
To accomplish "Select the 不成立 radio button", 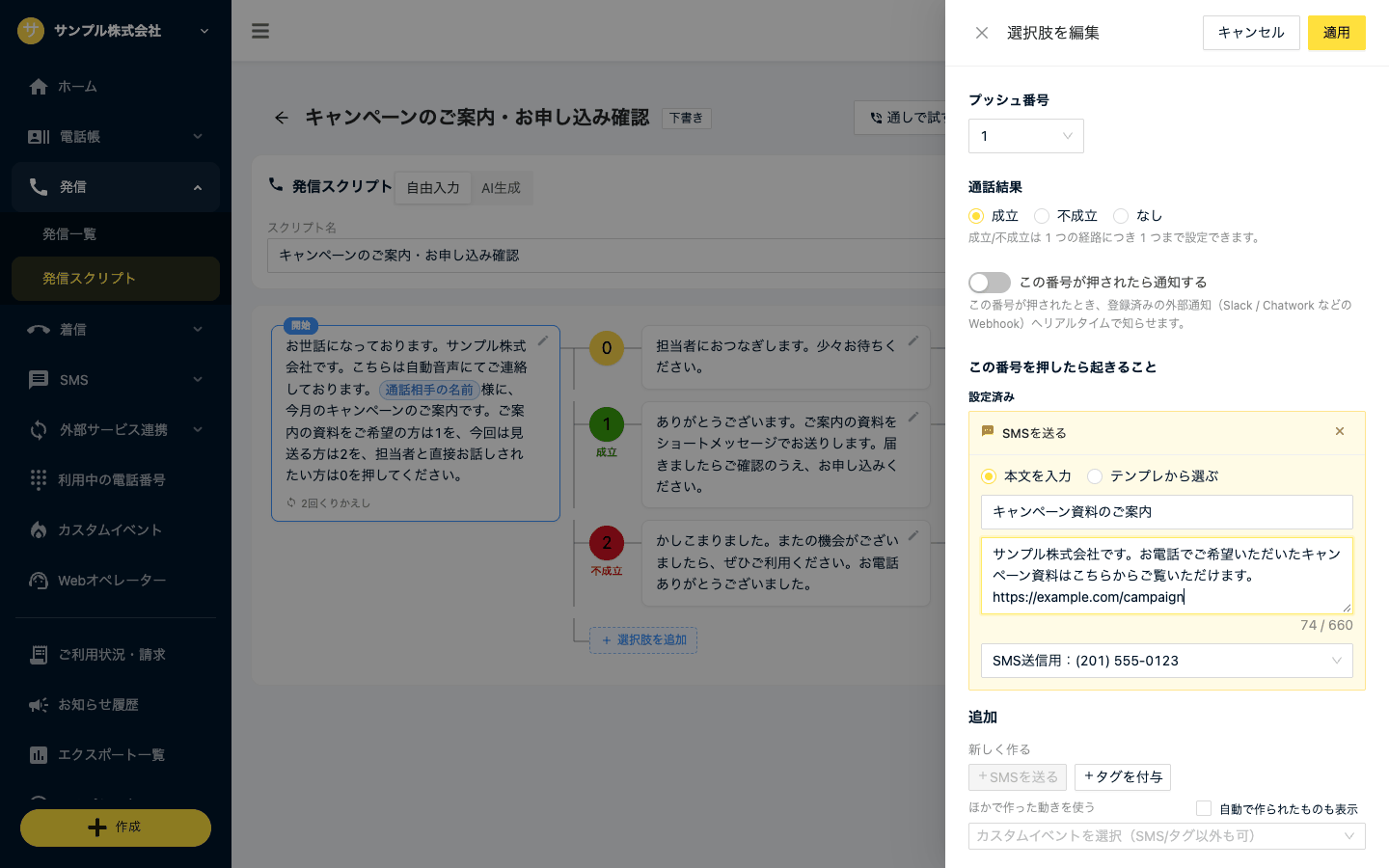I will tap(1042, 216).
